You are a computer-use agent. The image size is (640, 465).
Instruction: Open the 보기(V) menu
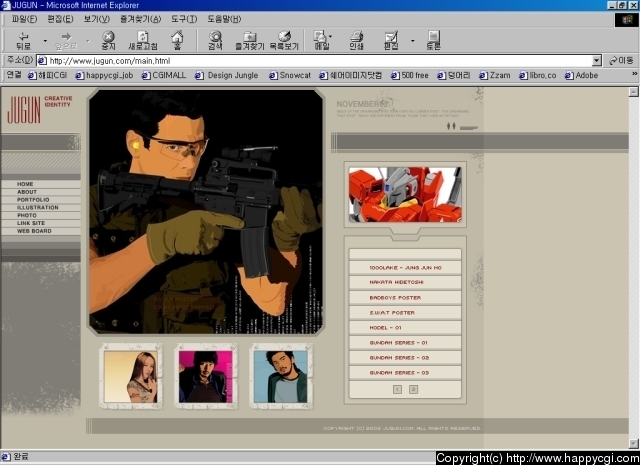[x=97, y=19]
